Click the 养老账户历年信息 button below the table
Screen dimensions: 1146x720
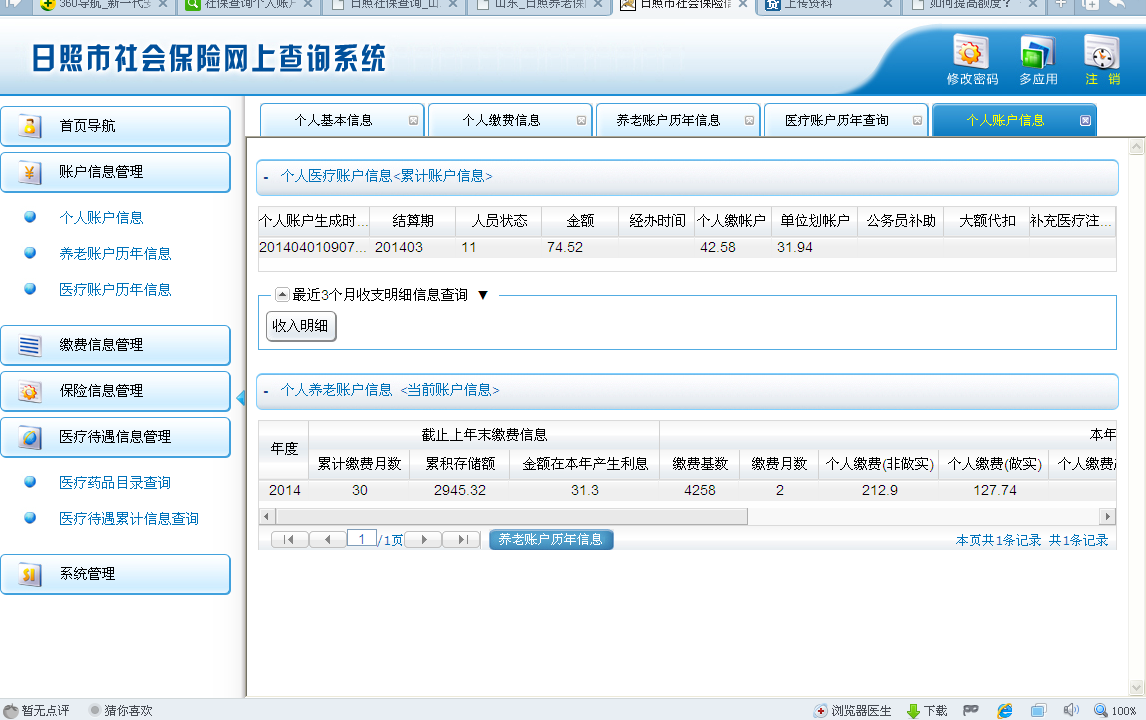tap(551, 540)
